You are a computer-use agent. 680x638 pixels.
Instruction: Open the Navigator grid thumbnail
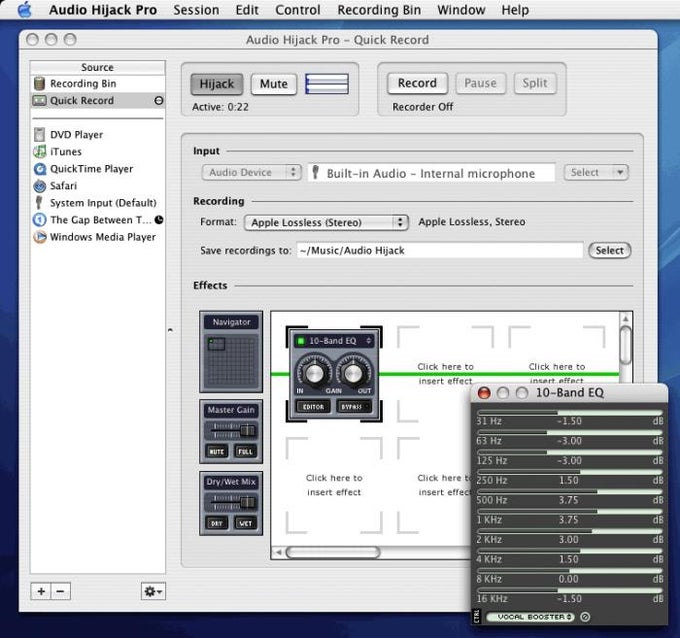point(231,361)
